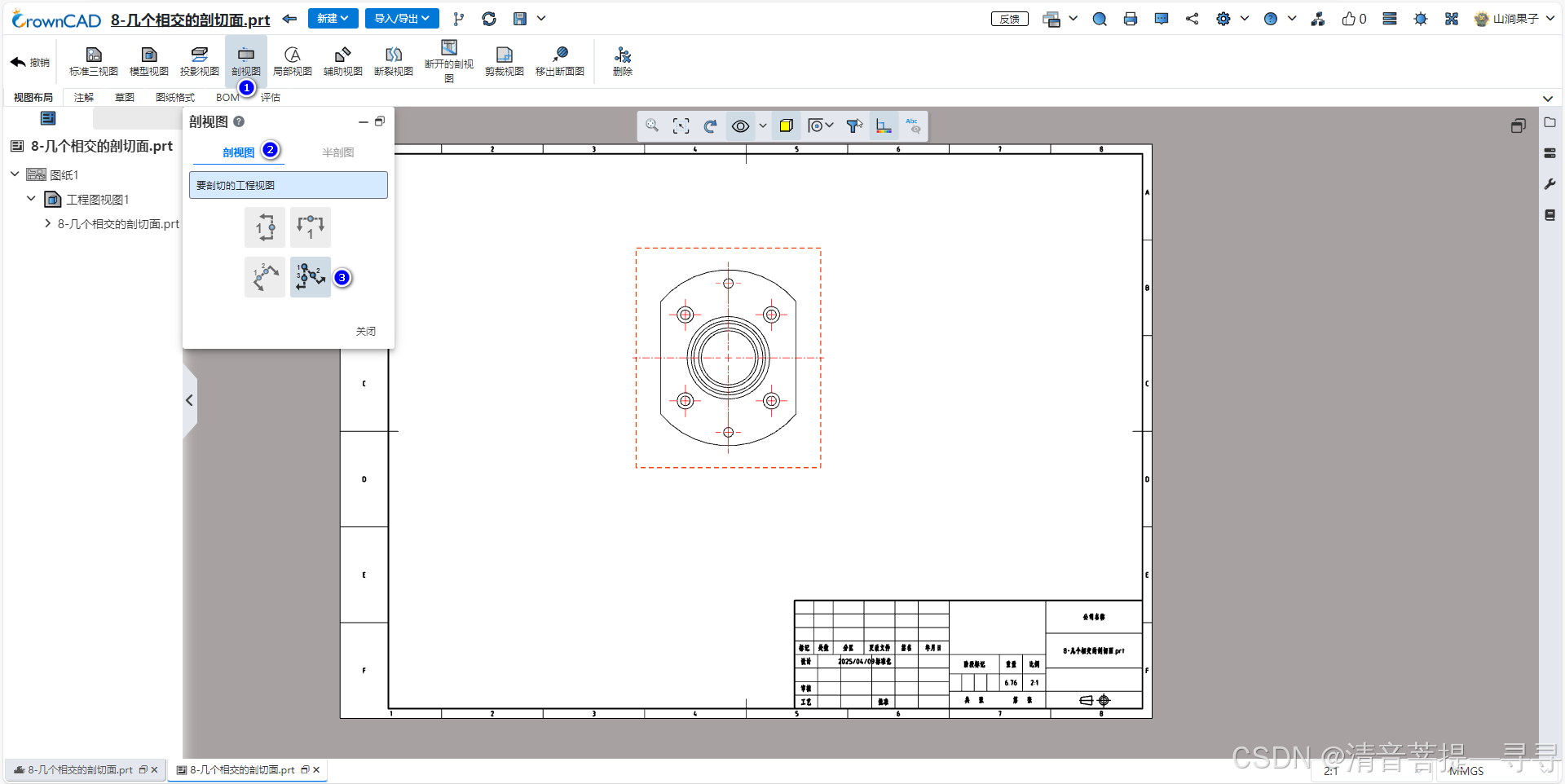Click the filter funnel icon in view toolbar
1565x784 pixels.
[x=854, y=126]
